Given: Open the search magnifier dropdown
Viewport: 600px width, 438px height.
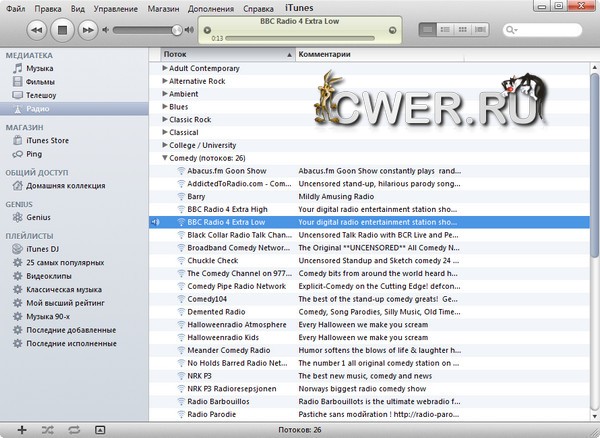Looking at the screenshot, I should pyautogui.click(x=511, y=30).
